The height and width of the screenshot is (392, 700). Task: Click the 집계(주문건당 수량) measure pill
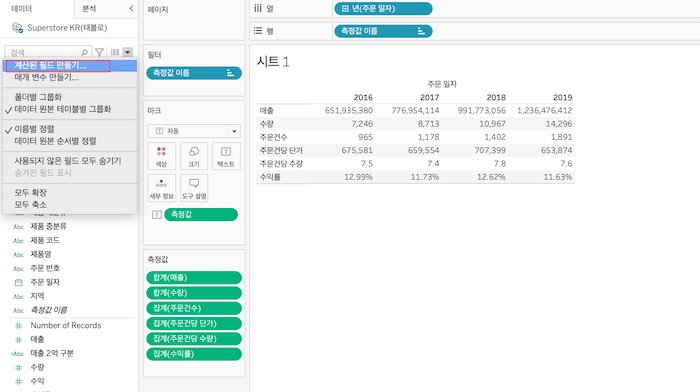tap(194, 338)
